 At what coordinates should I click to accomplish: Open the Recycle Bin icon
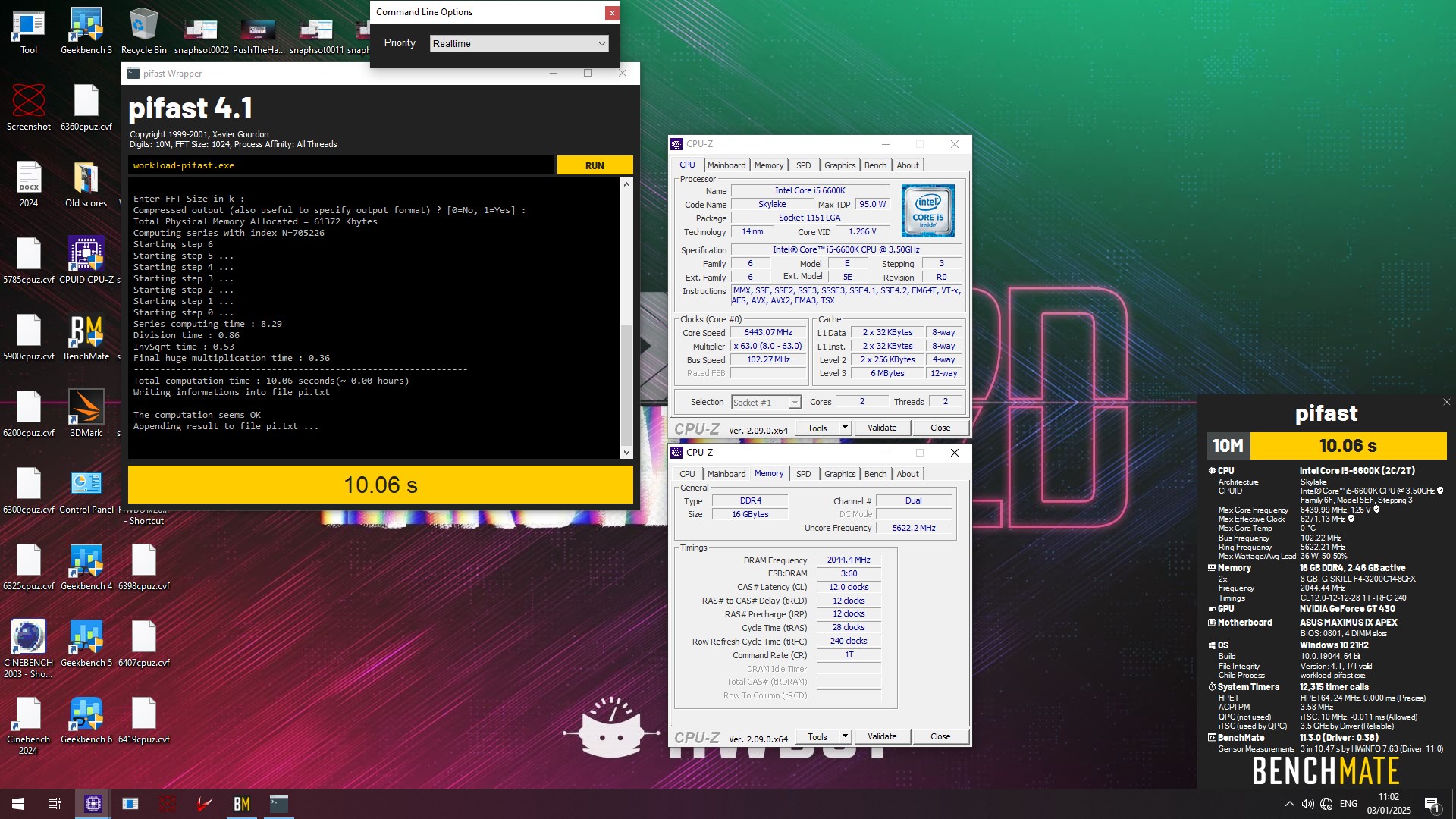coord(144,31)
